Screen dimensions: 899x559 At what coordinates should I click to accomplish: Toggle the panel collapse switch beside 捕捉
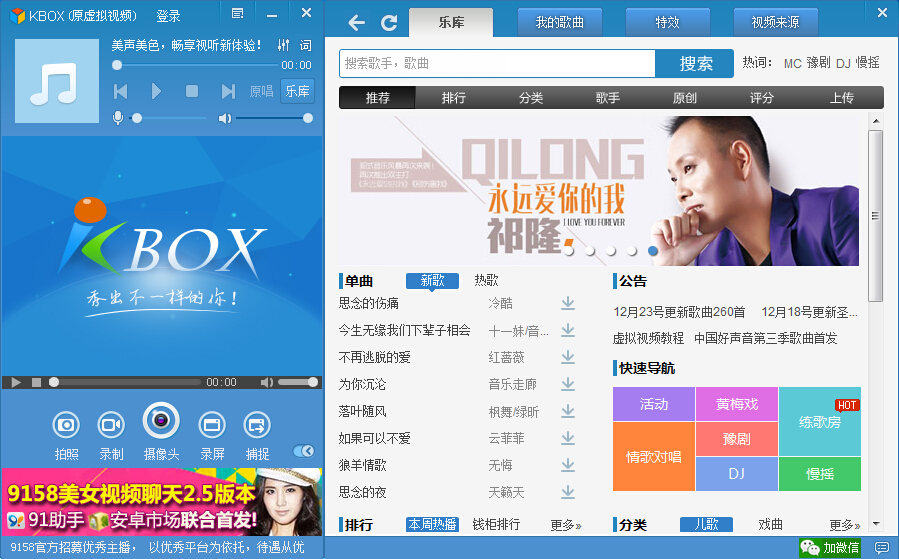(x=304, y=452)
